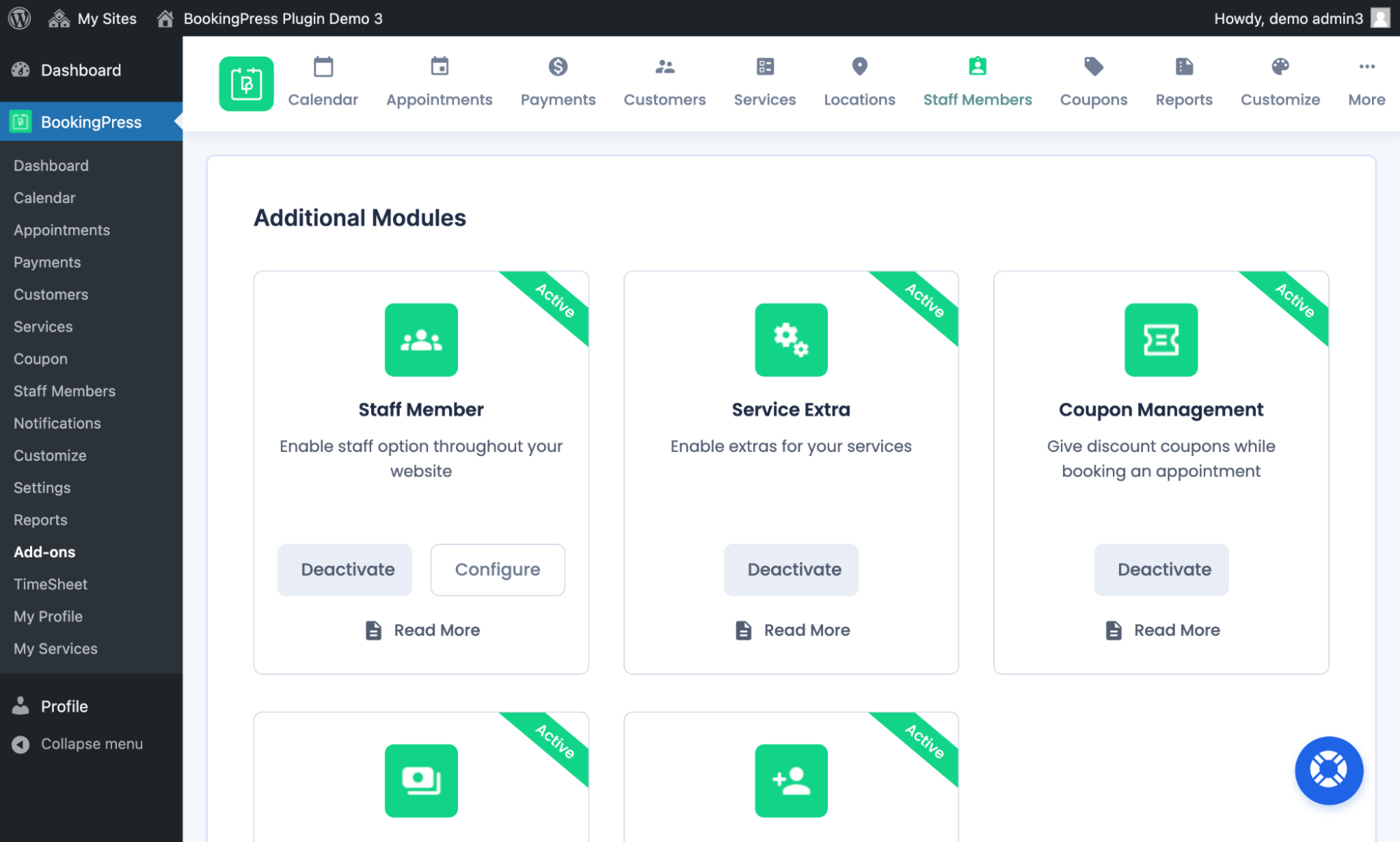Open Notifications from the sidebar

point(57,423)
